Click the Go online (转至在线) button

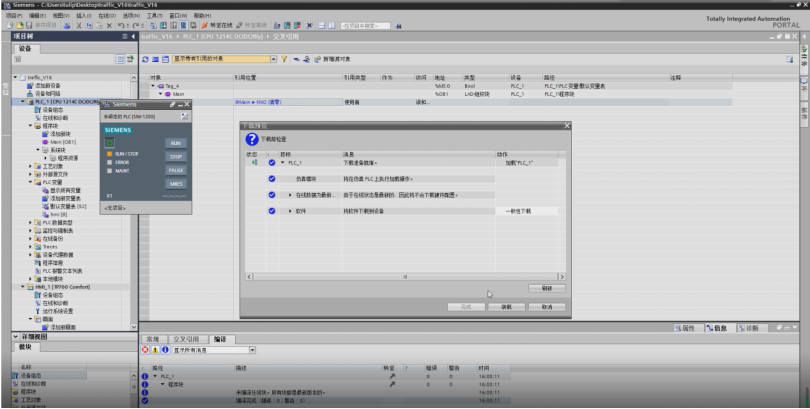217,25
